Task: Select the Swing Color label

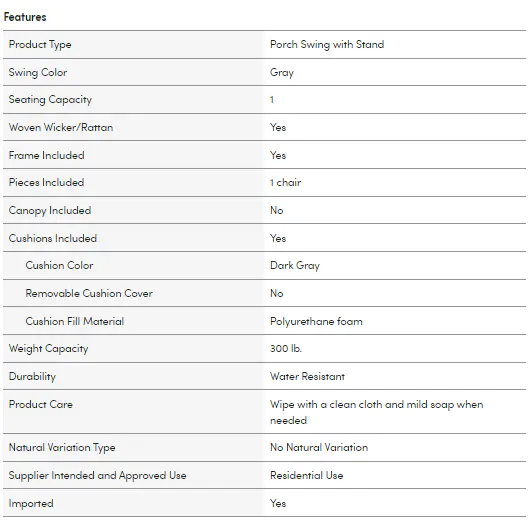Action: (38, 72)
